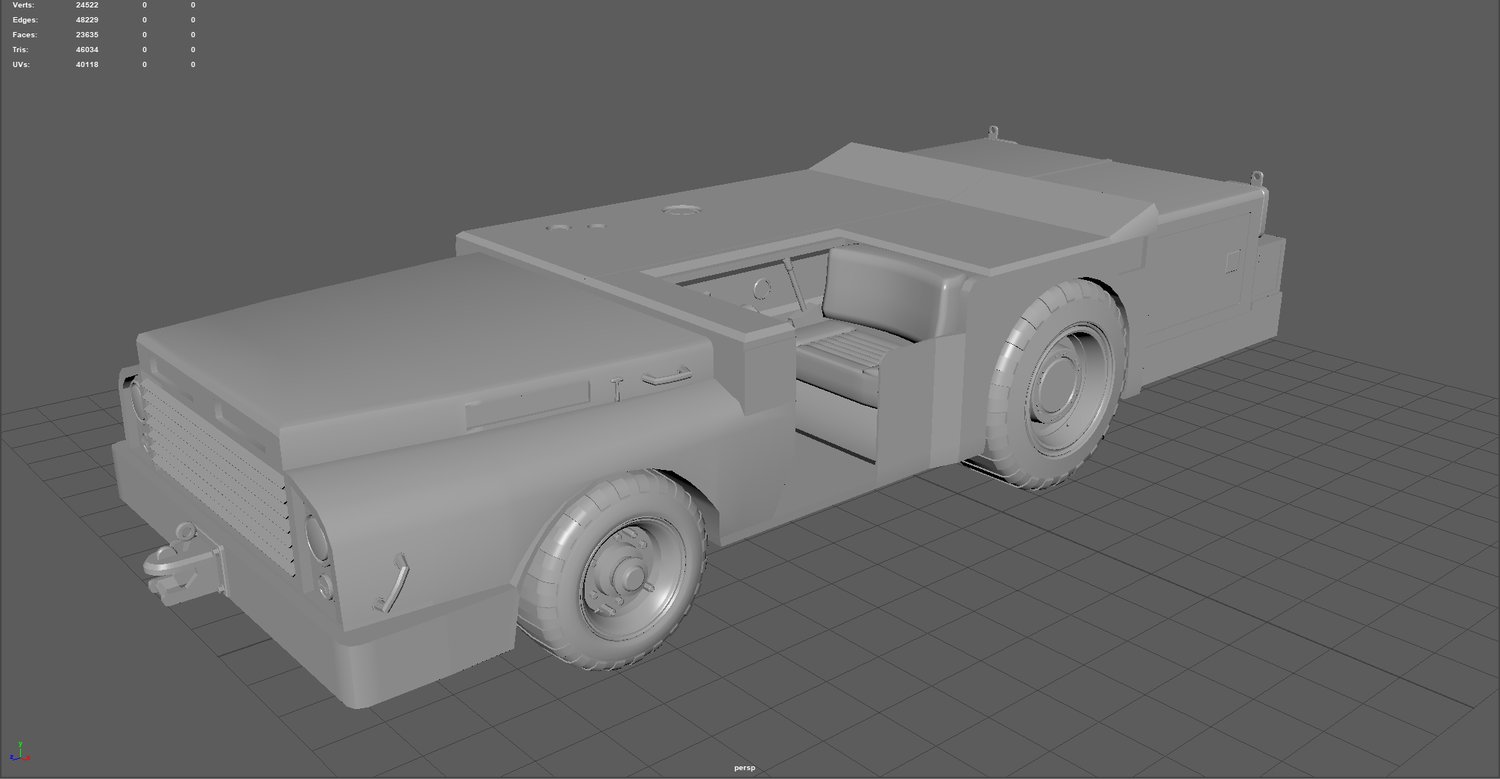
Task: Select the UV count value "40118"
Action: (x=87, y=65)
